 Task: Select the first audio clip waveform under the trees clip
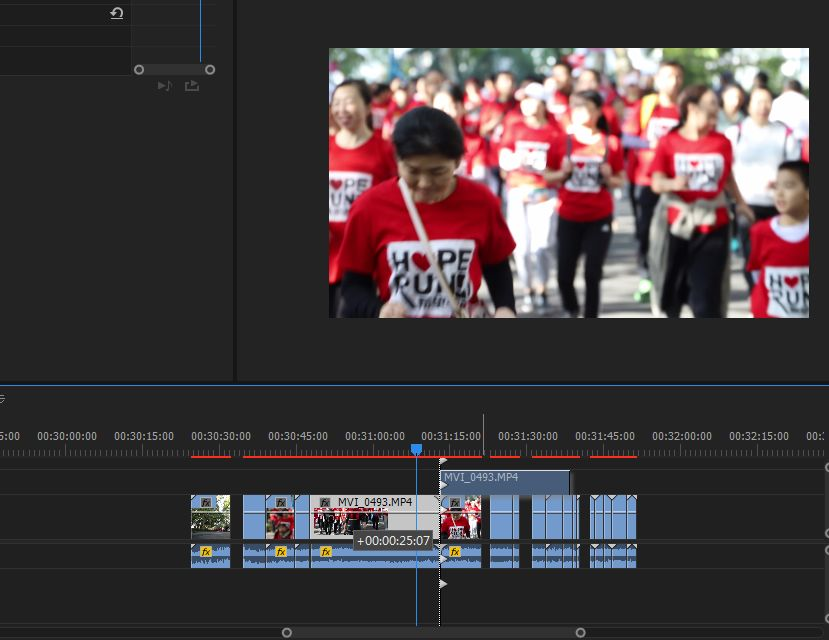[210, 556]
